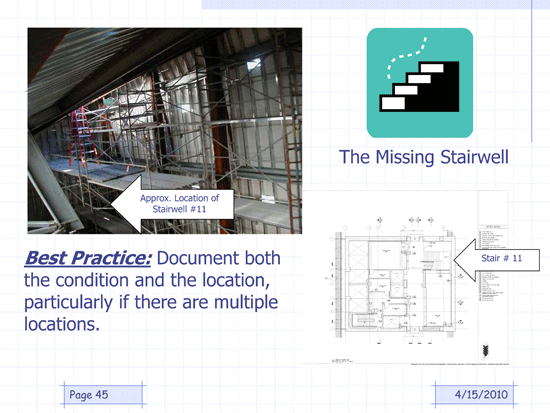
Task: Open the floor plan drawing image
Action: point(405,278)
